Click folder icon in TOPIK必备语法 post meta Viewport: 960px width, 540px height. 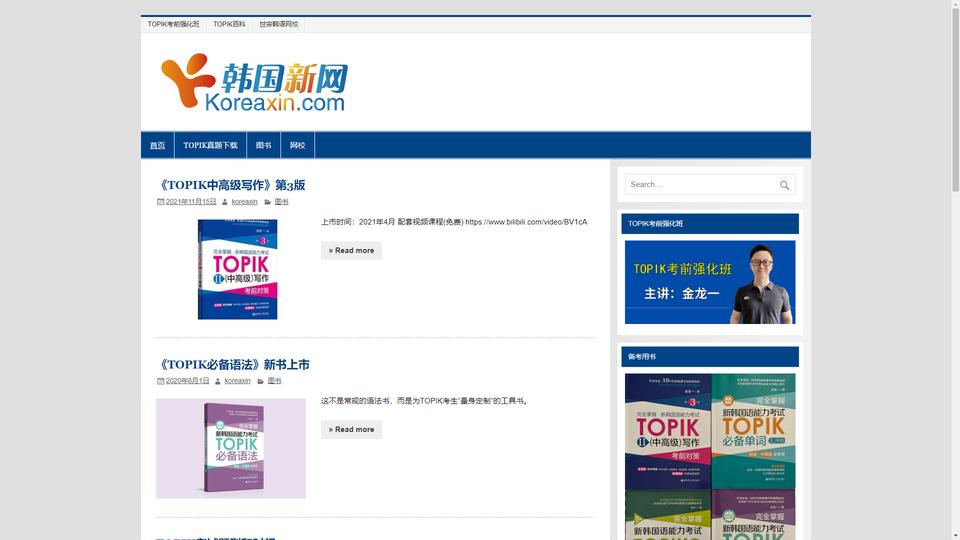click(260, 381)
